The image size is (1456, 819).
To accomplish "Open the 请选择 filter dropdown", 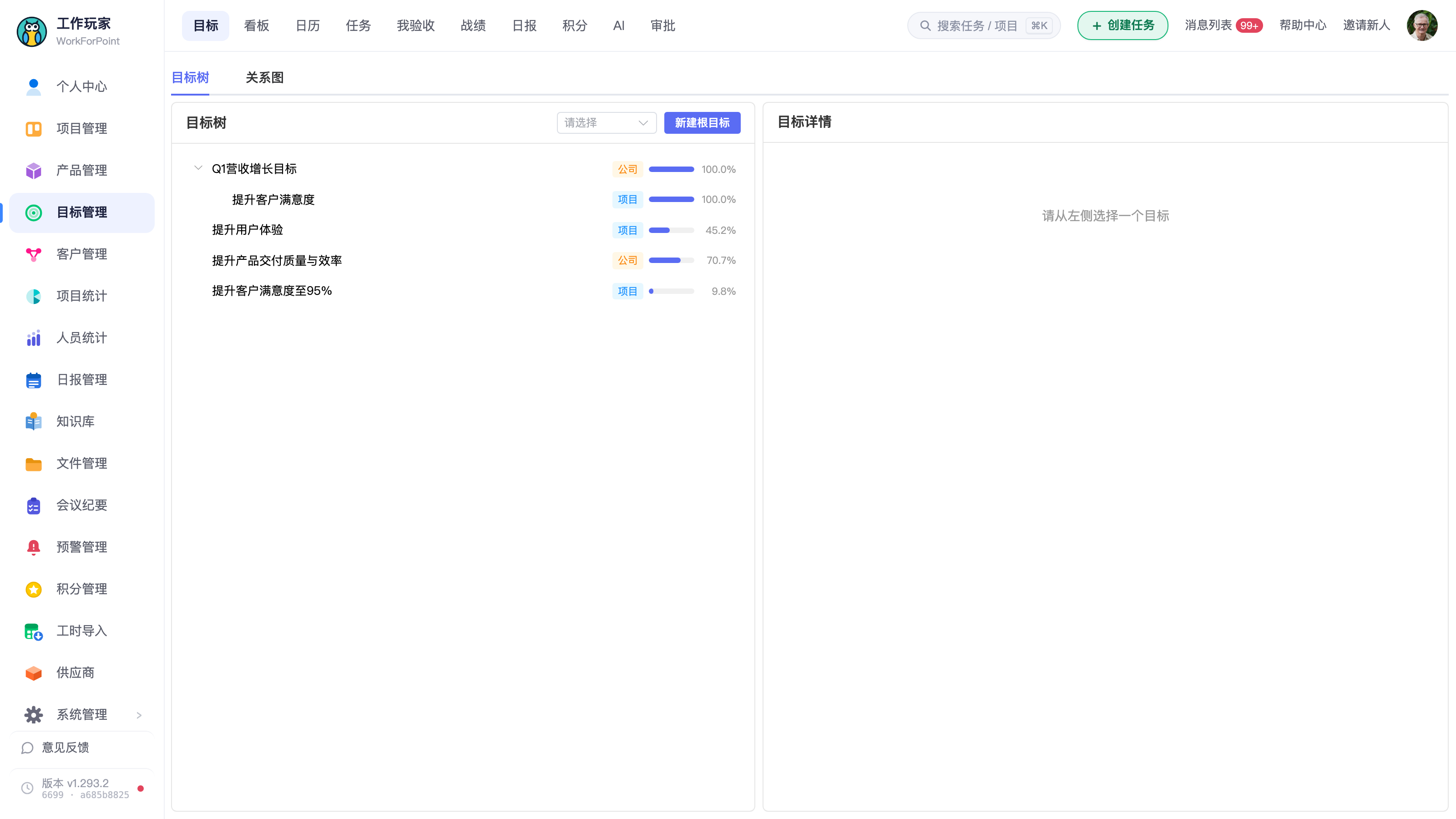I will click(x=606, y=123).
